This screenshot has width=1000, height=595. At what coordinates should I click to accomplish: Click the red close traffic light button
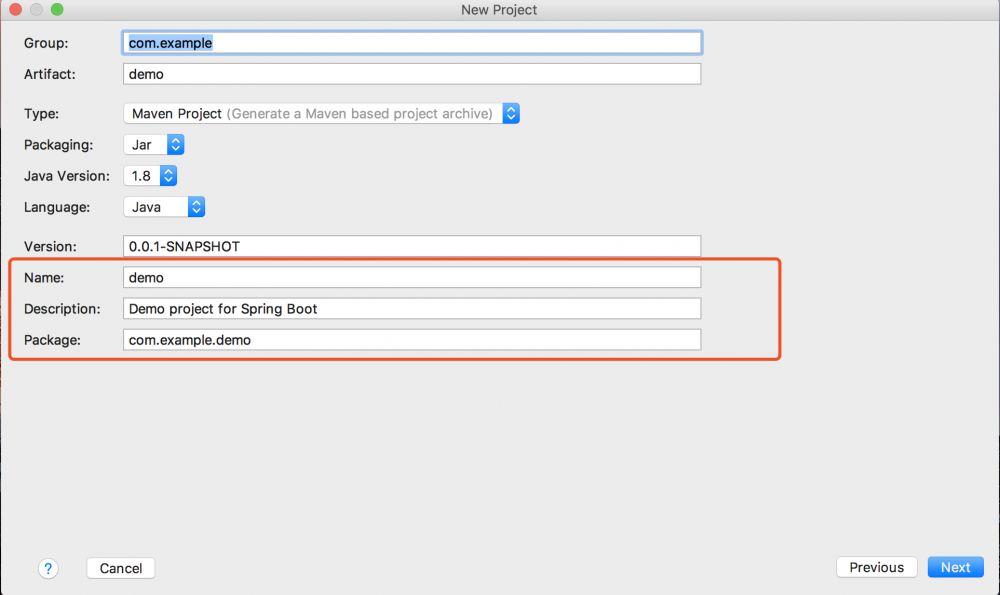(x=15, y=9)
